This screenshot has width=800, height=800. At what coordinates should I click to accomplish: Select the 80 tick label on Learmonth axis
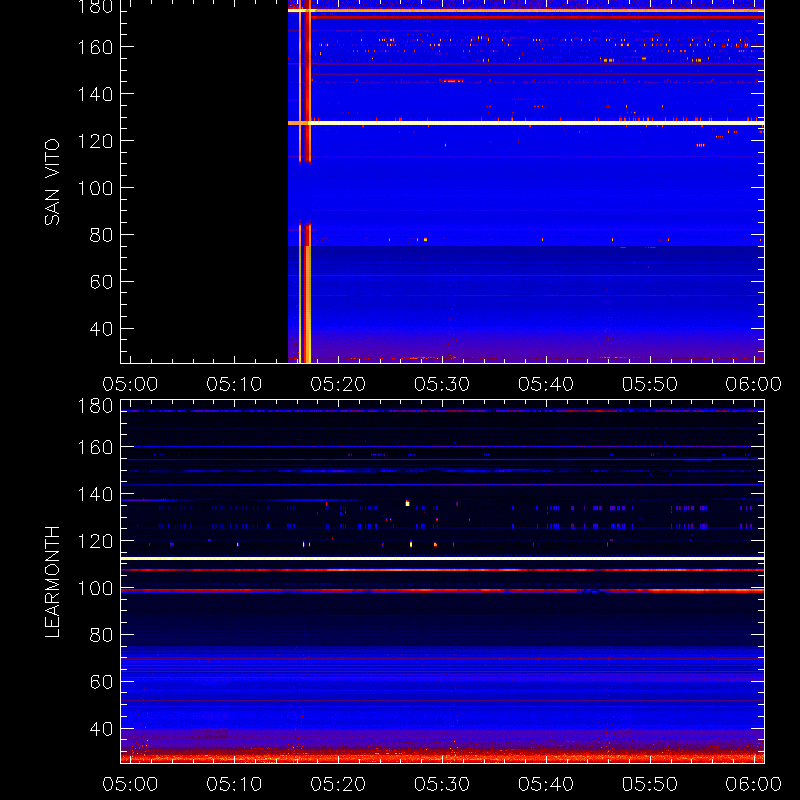click(x=101, y=635)
